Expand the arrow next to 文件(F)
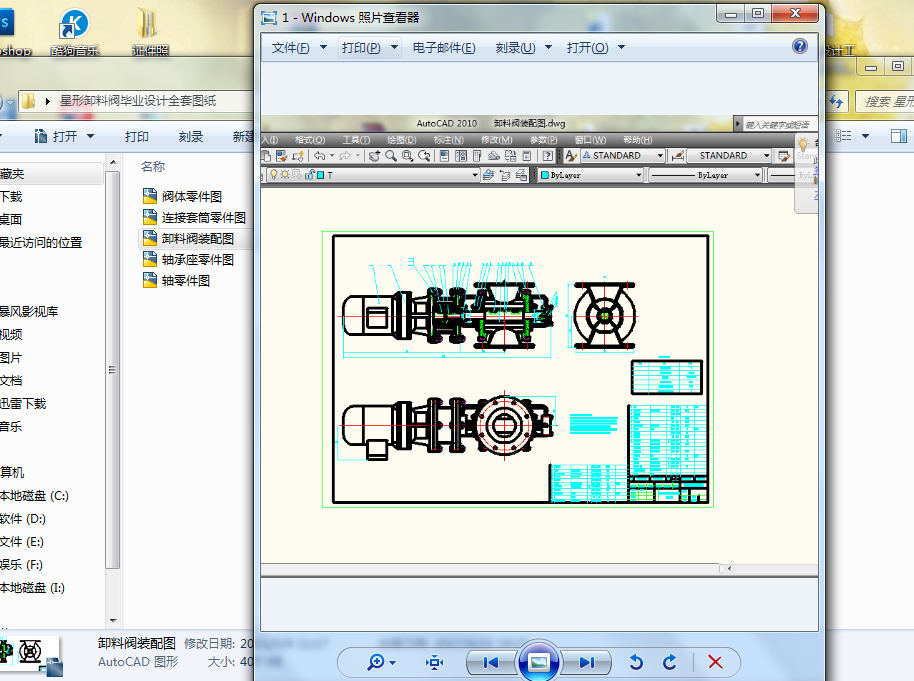This screenshot has width=914, height=681. click(324, 47)
